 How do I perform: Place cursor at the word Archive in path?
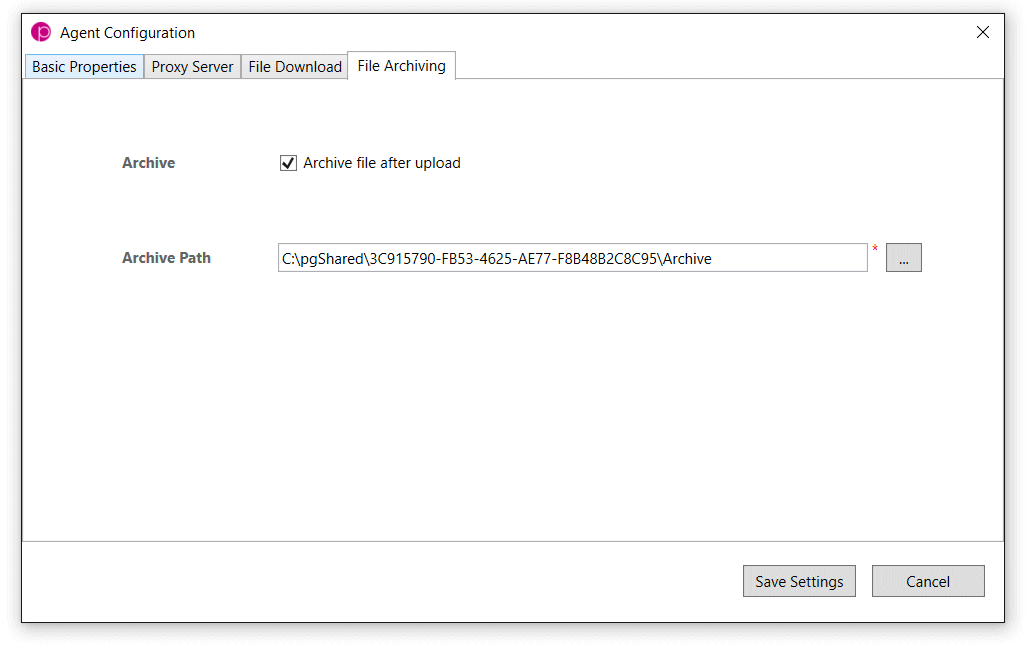[x=687, y=259]
